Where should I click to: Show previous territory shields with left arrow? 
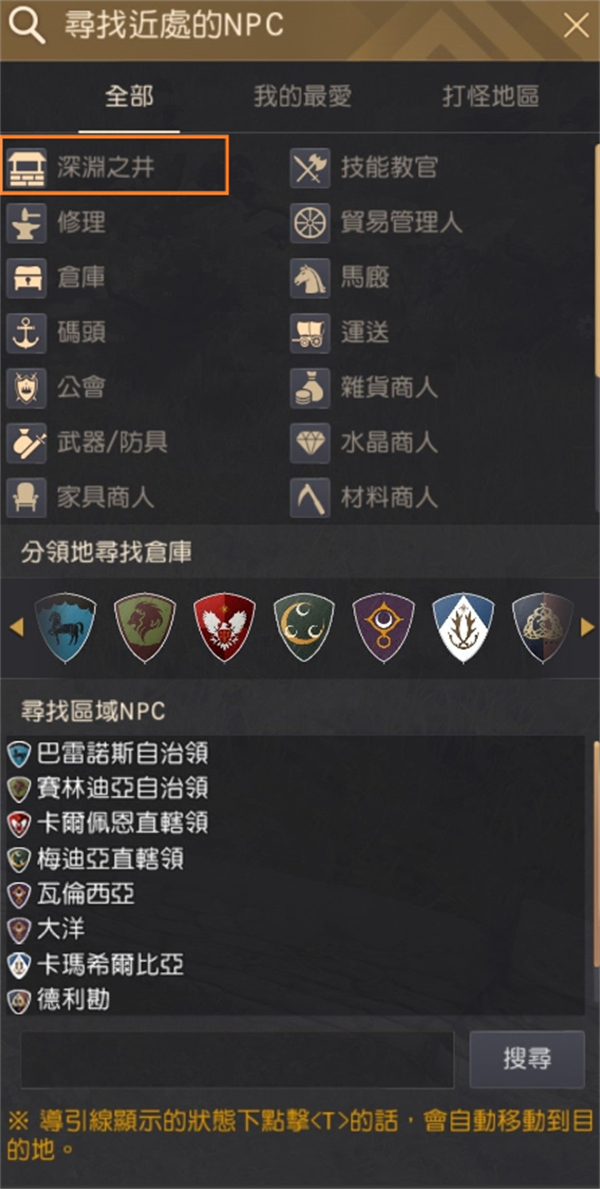click(x=17, y=628)
